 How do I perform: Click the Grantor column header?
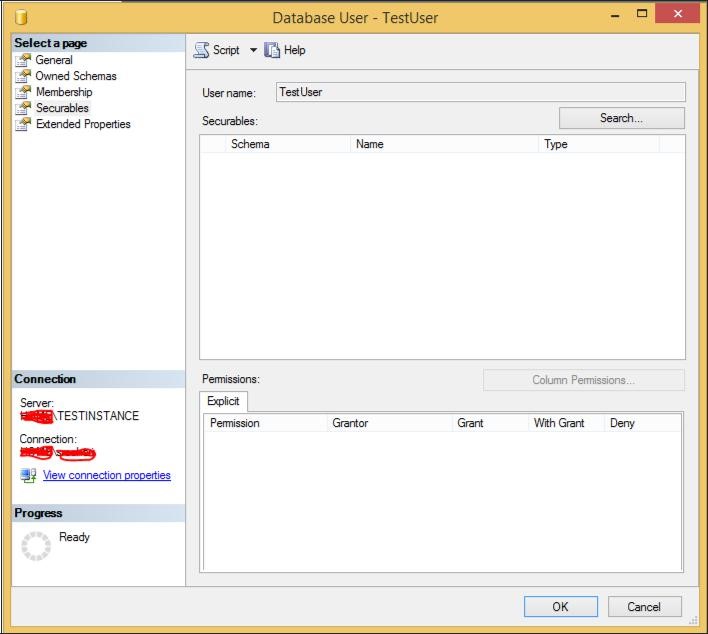click(x=389, y=423)
